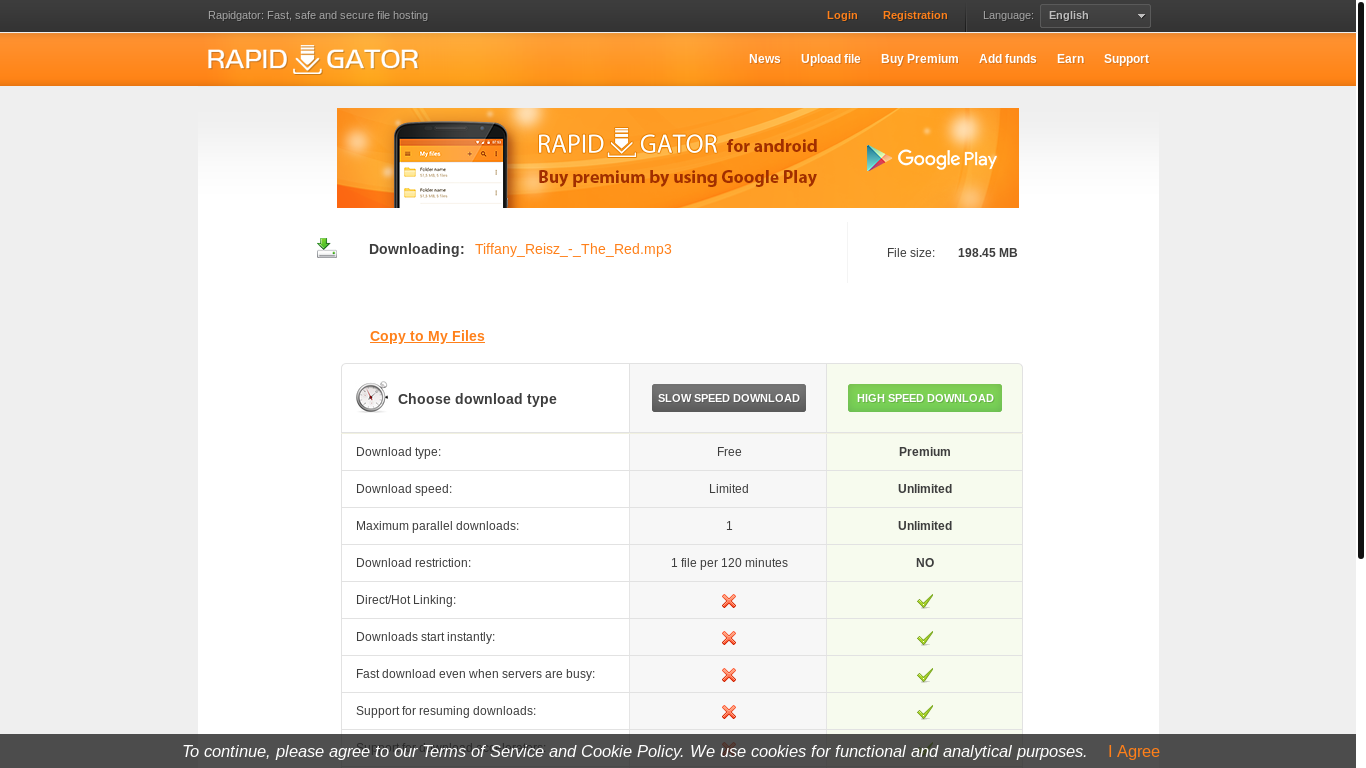This screenshot has height=768, width=1366.
Task: Click red cross in Direct/Hot Linking row
Action: point(729,601)
